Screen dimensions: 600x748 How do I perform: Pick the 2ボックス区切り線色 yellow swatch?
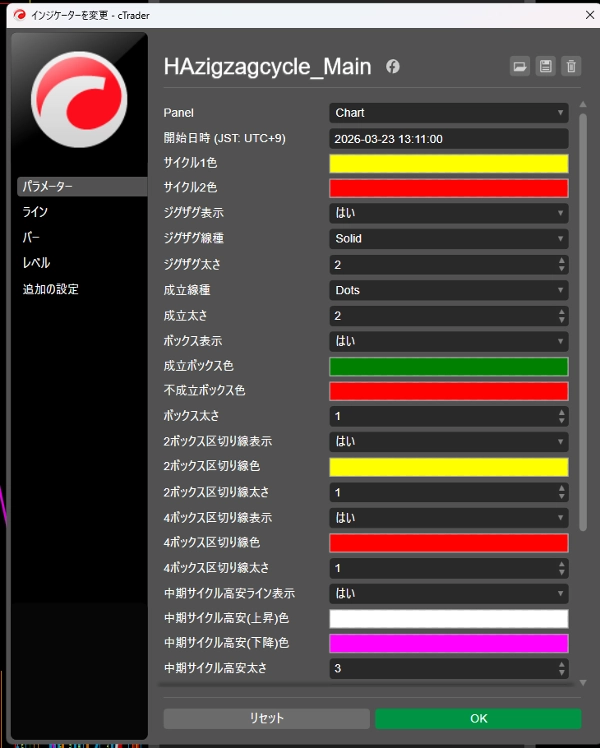tap(449, 467)
